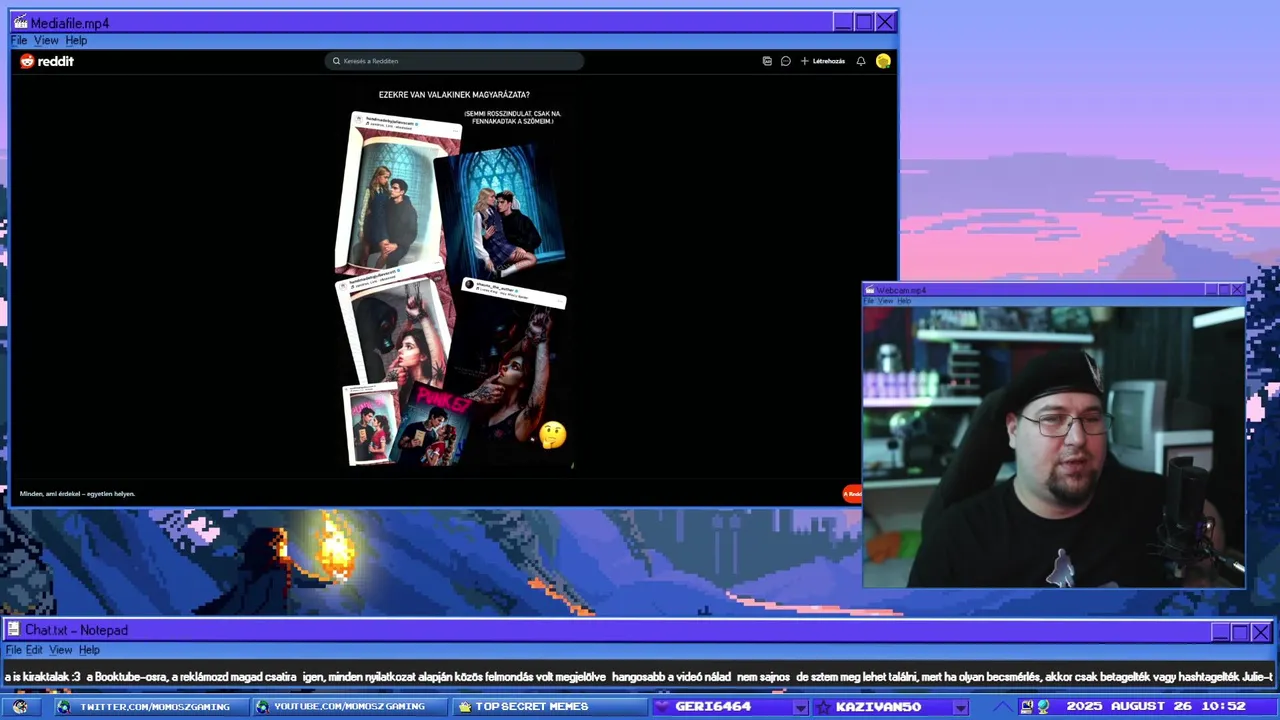Click the twitter taskbar item globe icon
The width and height of the screenshot is (1280, 720).
tap(64, 706)
